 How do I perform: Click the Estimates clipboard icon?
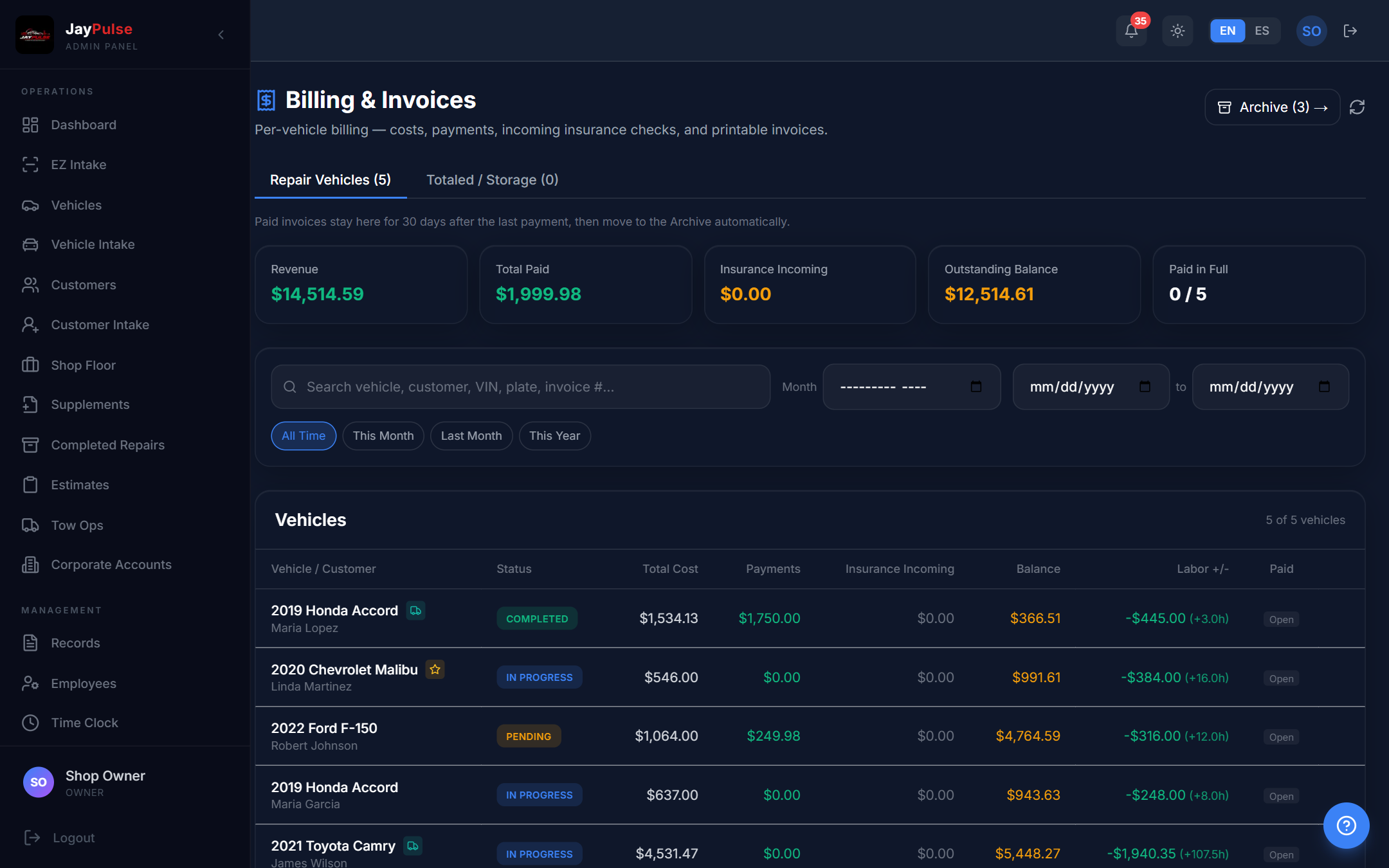point(30,485)
